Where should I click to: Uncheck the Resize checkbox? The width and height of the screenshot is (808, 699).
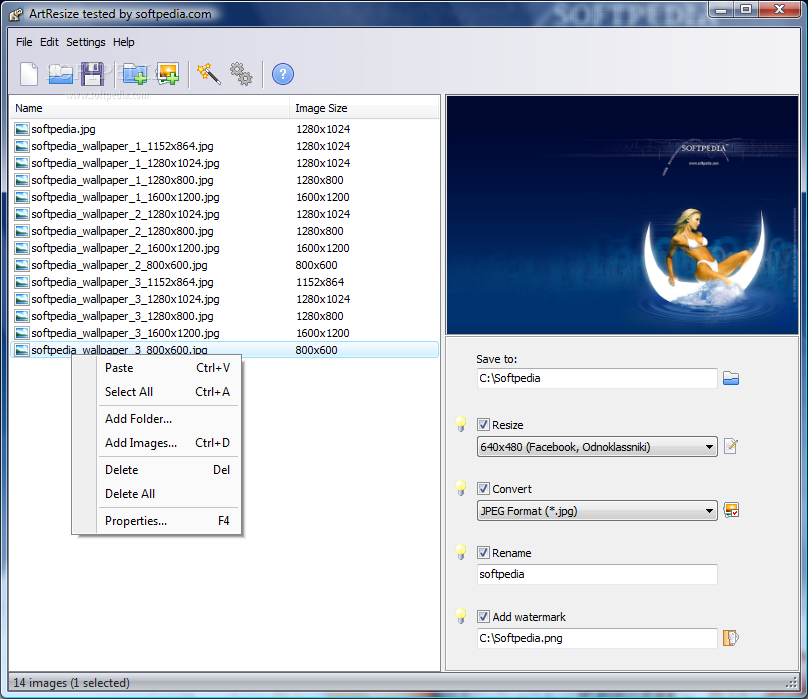click(483, 425)
